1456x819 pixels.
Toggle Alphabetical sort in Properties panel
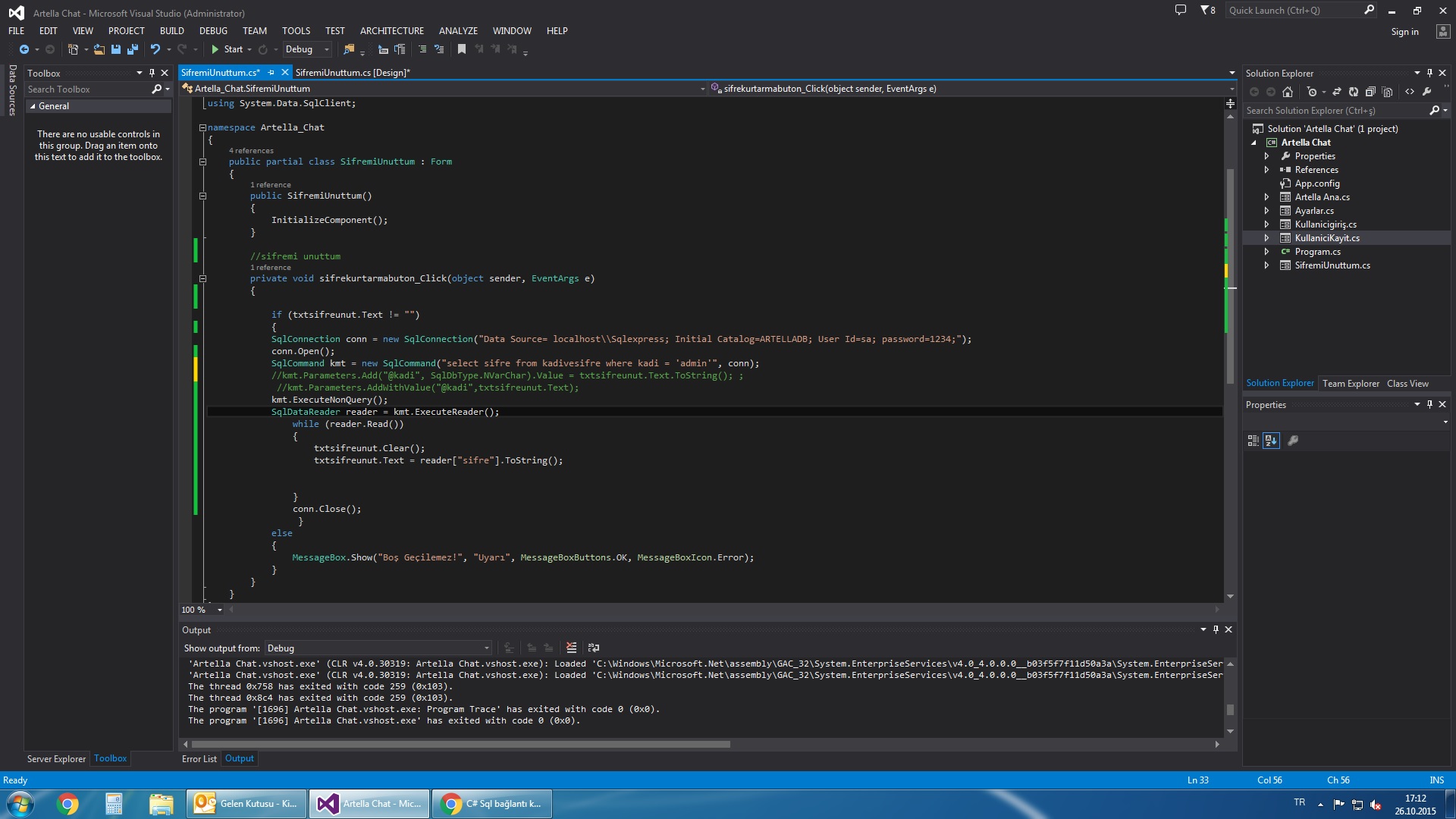pos(1272,441)
